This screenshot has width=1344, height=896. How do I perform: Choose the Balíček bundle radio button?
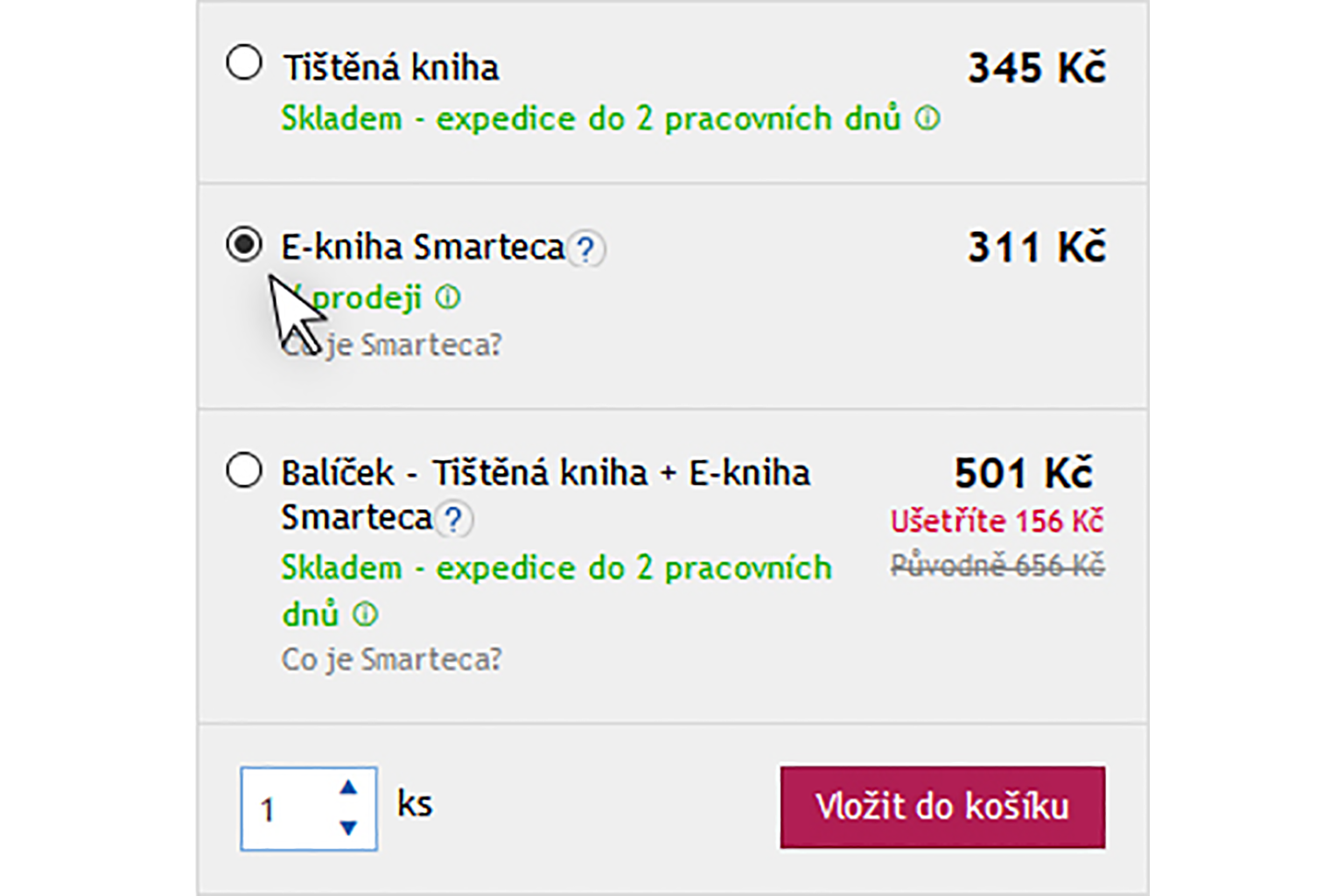pos(244,471)
